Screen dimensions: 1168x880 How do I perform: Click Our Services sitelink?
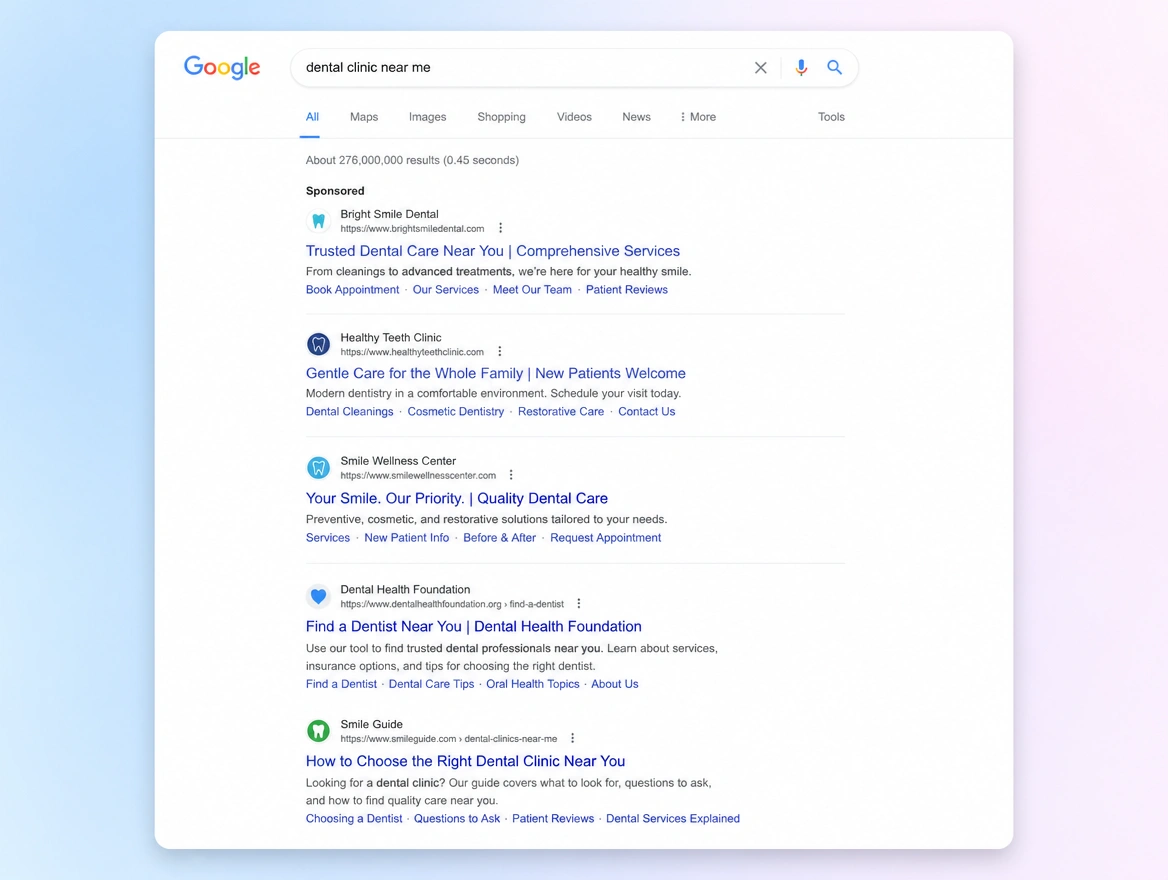click(445, 290)
